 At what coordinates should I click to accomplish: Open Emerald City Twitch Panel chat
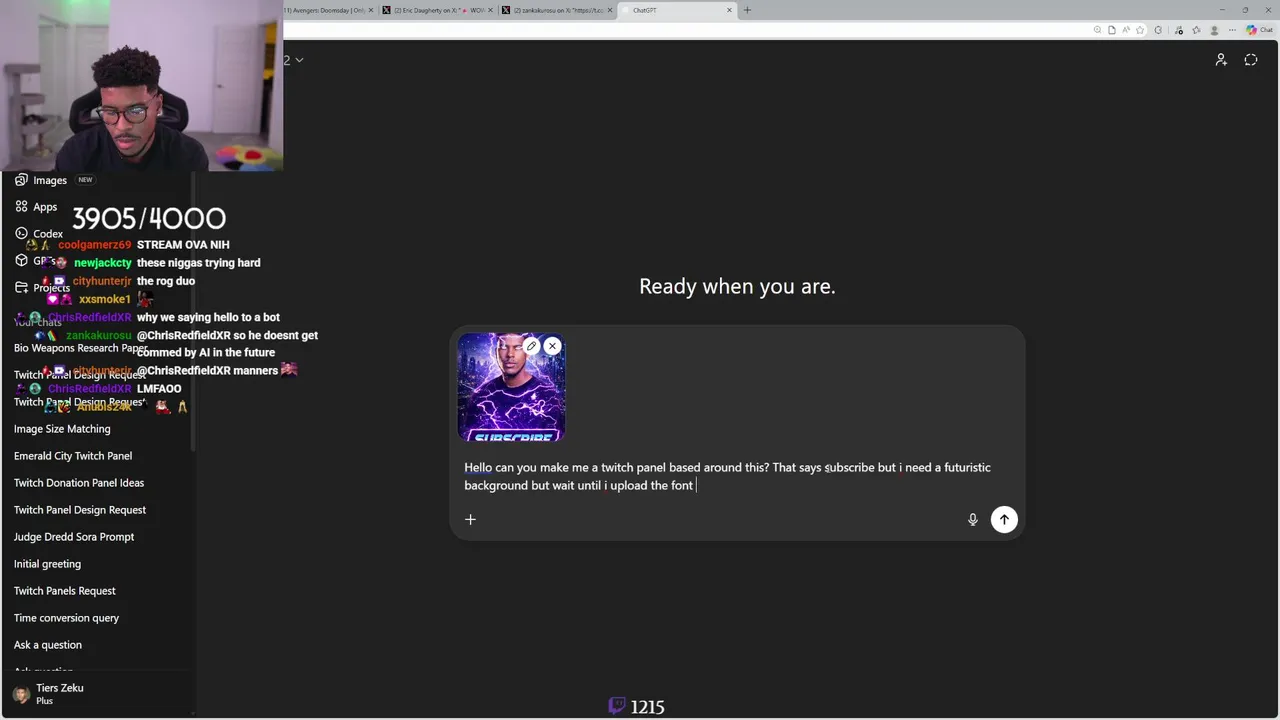[x=73, y=456]
